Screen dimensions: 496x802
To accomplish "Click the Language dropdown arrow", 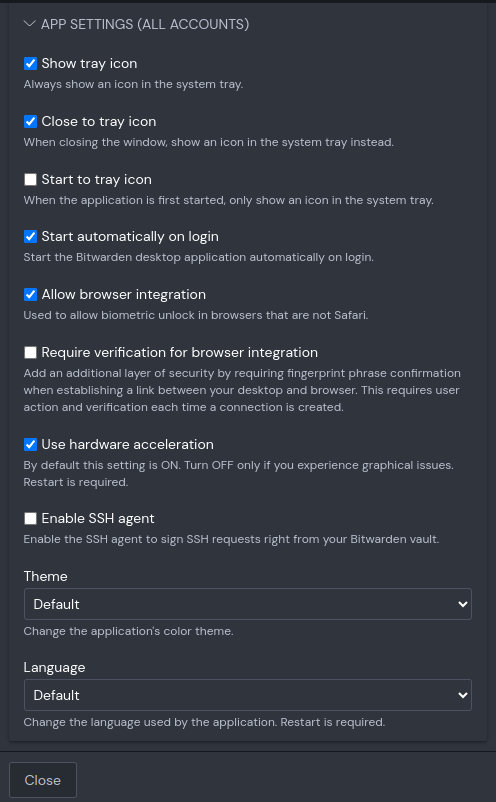I will [462, 695].
